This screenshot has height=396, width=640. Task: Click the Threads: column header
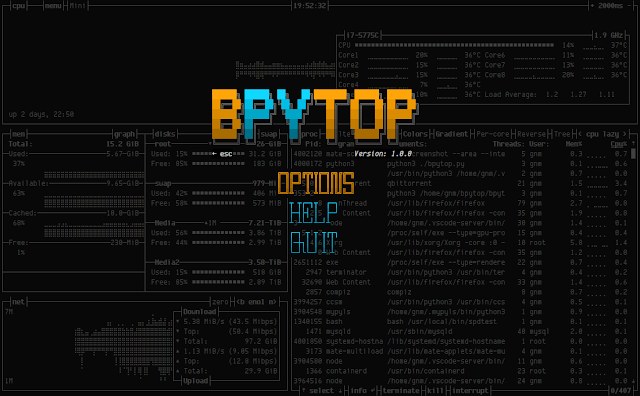pos(509,144)
